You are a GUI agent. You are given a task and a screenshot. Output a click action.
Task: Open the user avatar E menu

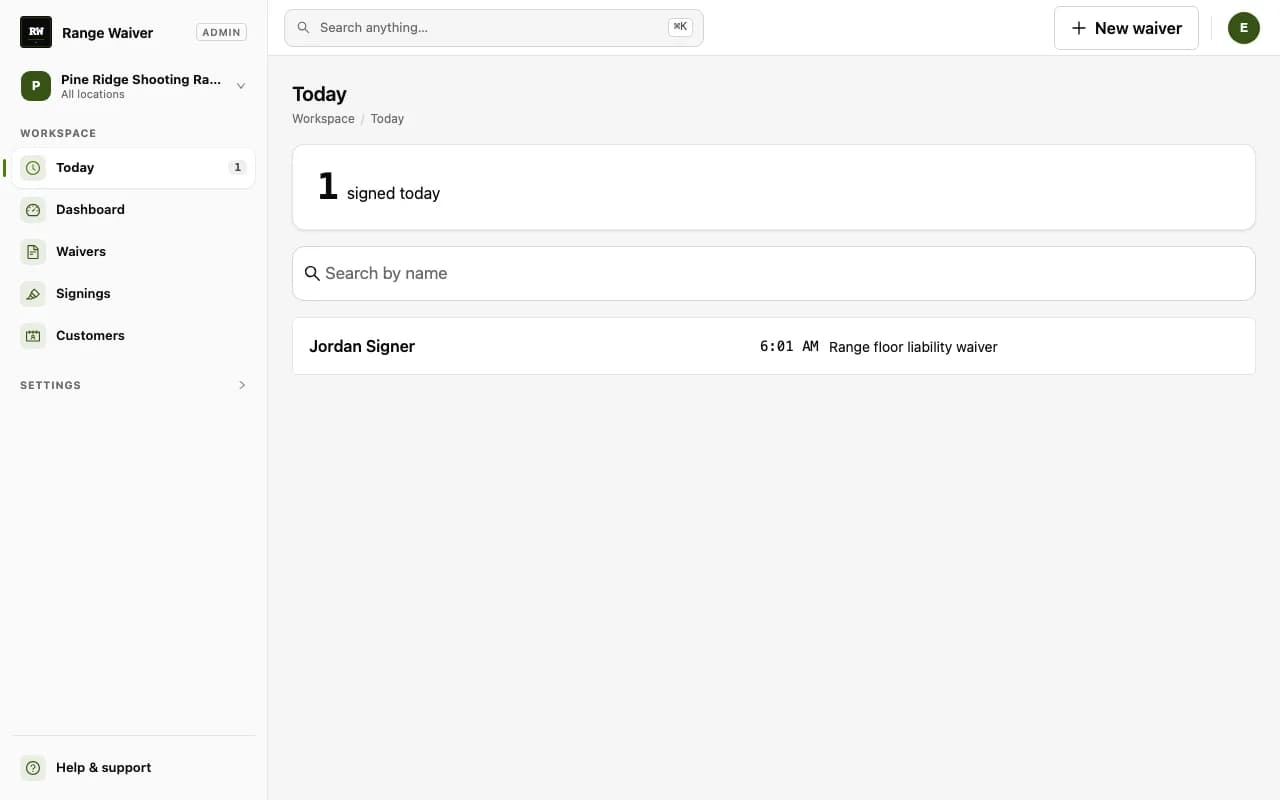pyautogui.click(x=1244, y=28)
